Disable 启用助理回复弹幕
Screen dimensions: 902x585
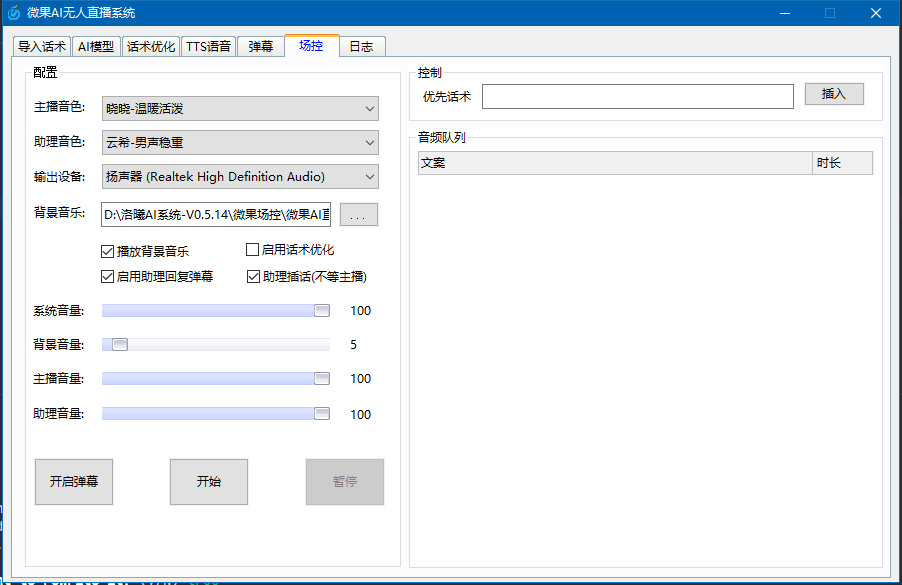pos(107,275)
